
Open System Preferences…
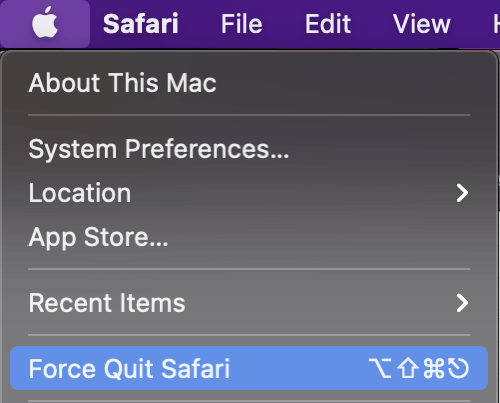(x=159, y=149)
